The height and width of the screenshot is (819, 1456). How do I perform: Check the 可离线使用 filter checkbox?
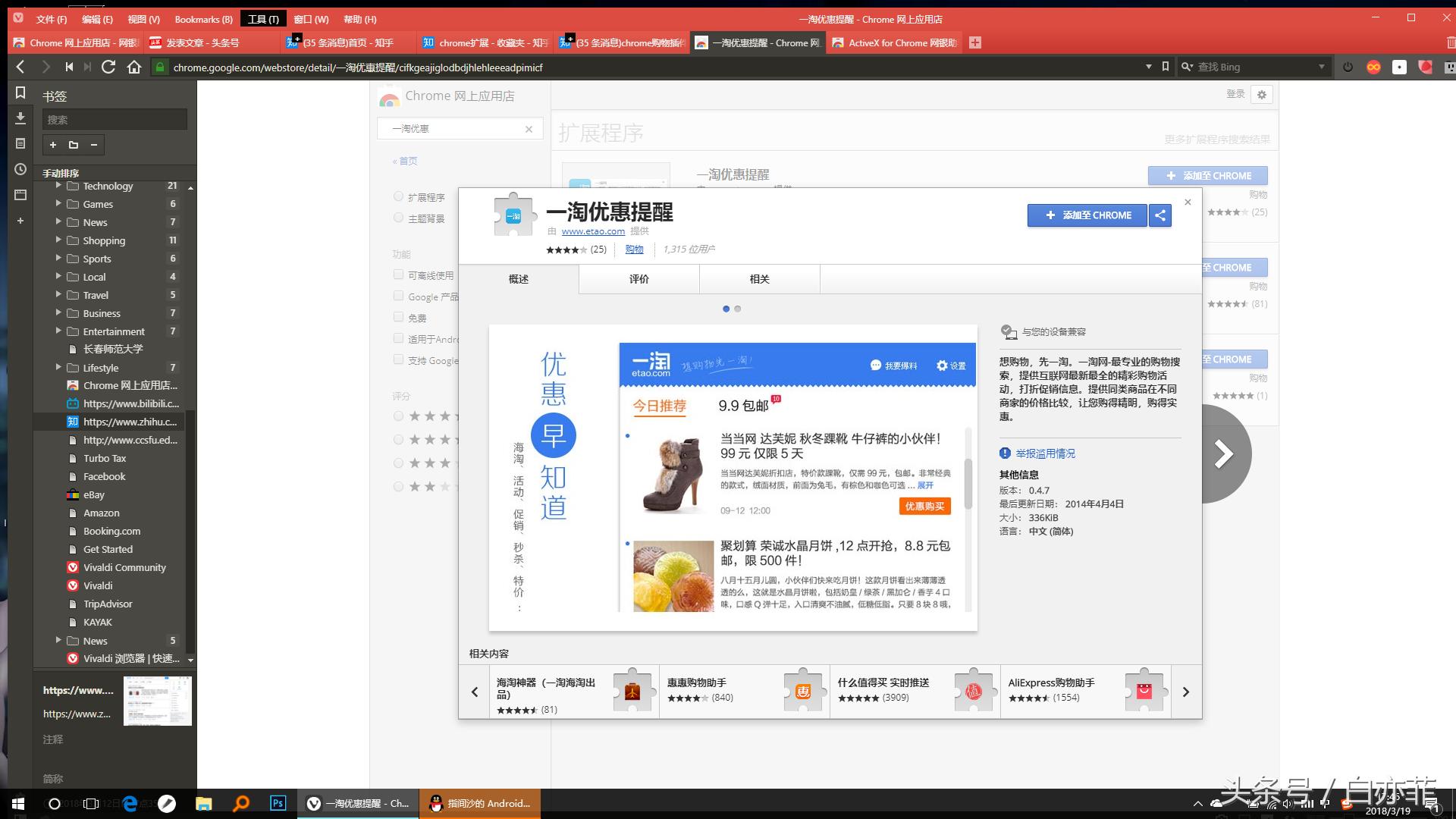point(398,275)
